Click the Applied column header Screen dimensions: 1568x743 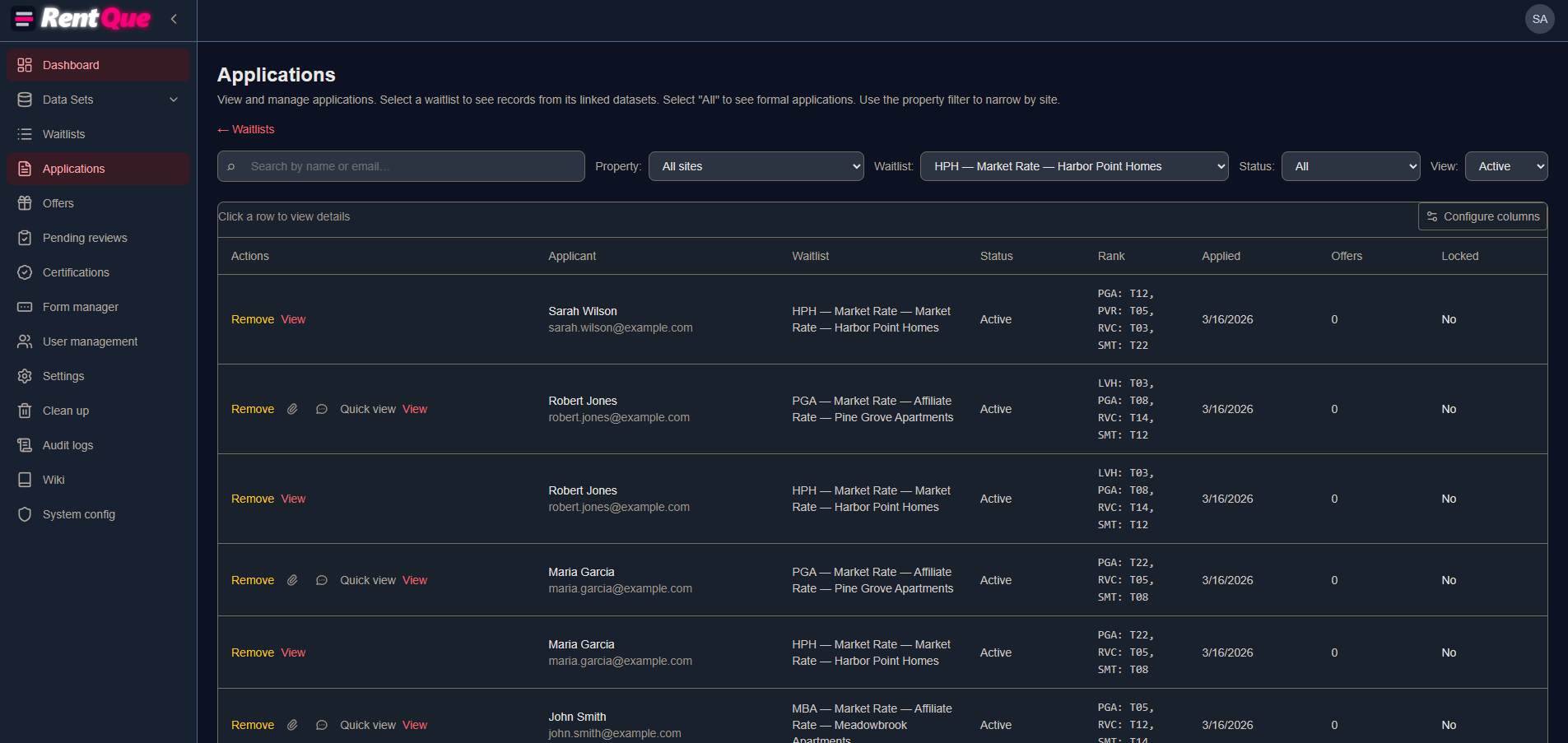(1221, 256)
